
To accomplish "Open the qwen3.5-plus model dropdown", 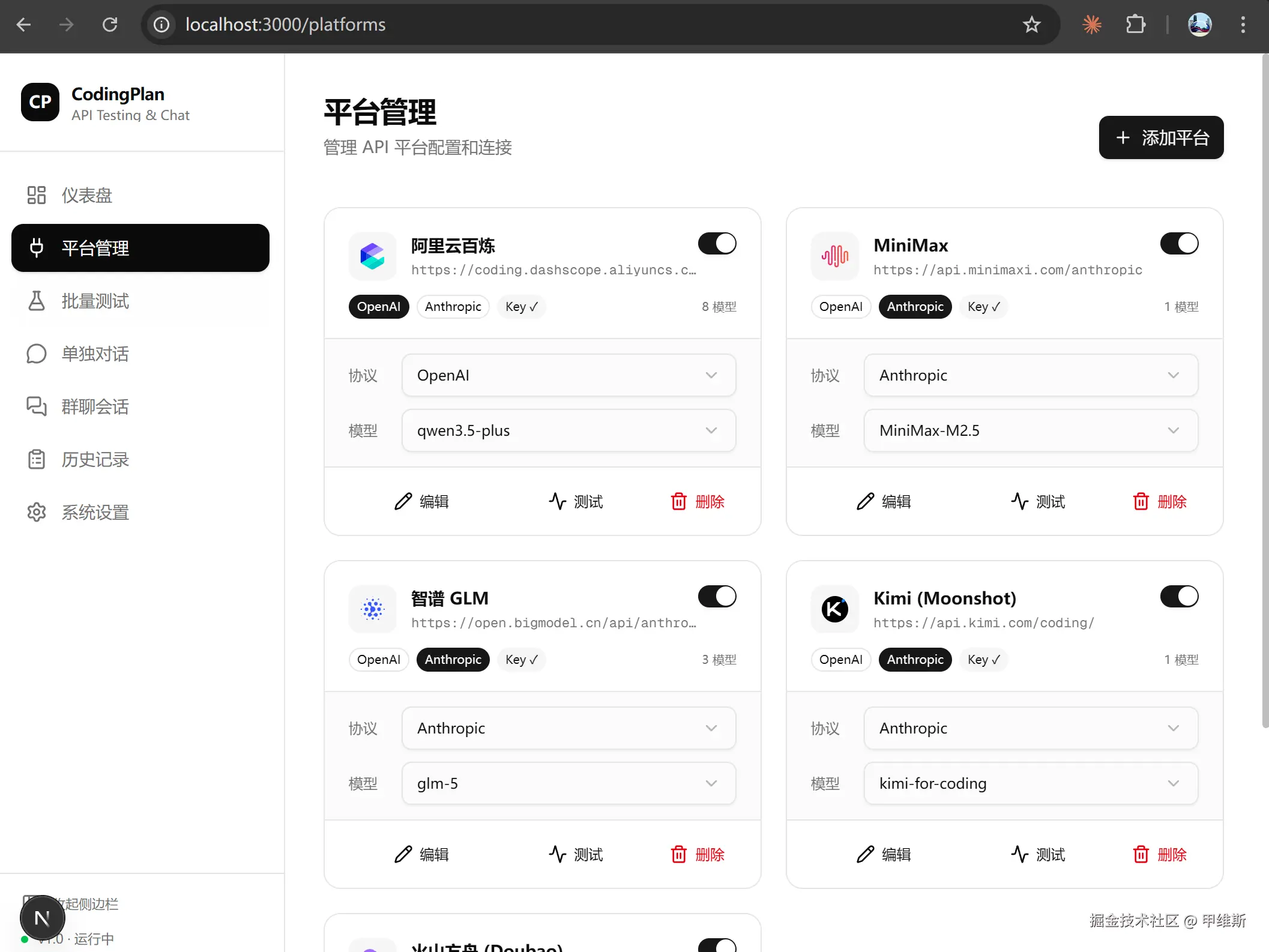I will click(568, 430).
